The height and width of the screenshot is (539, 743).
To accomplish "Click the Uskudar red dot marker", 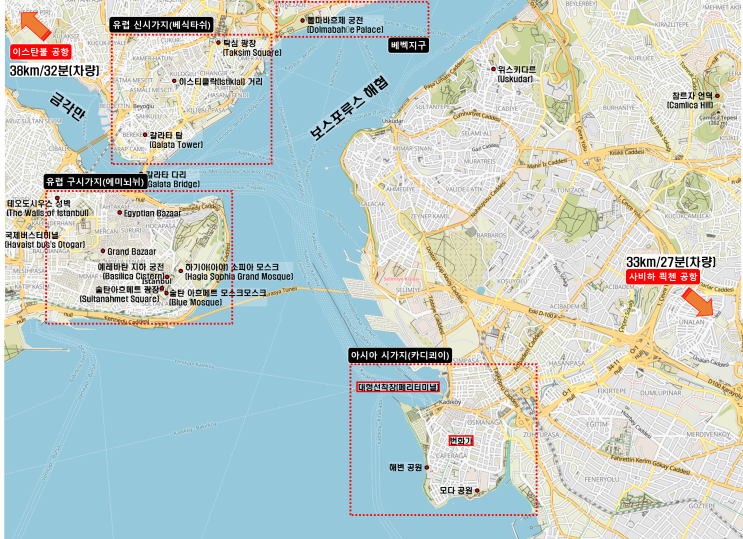I will 493,69.
